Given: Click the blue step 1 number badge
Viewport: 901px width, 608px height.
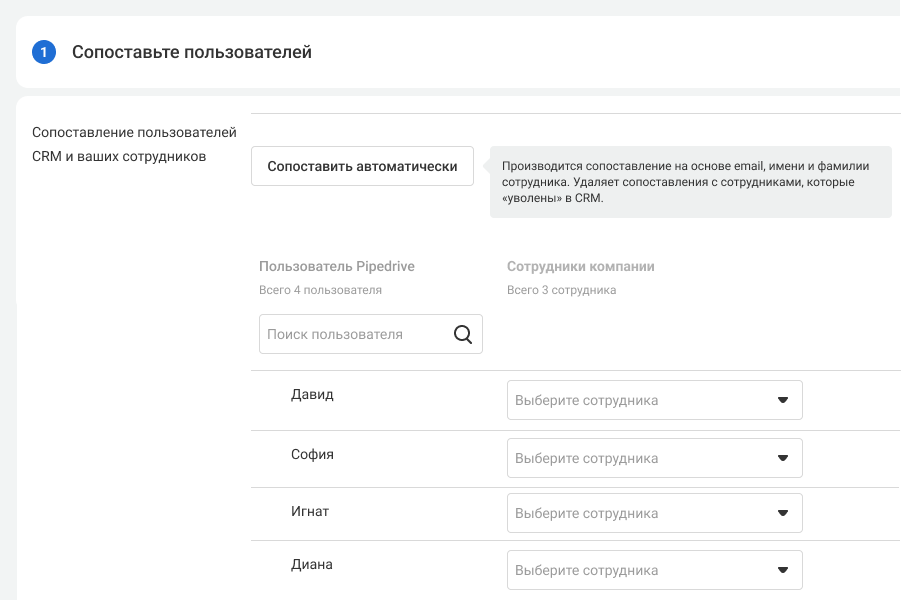Looking at the screenshot, I should coord(44,52).
